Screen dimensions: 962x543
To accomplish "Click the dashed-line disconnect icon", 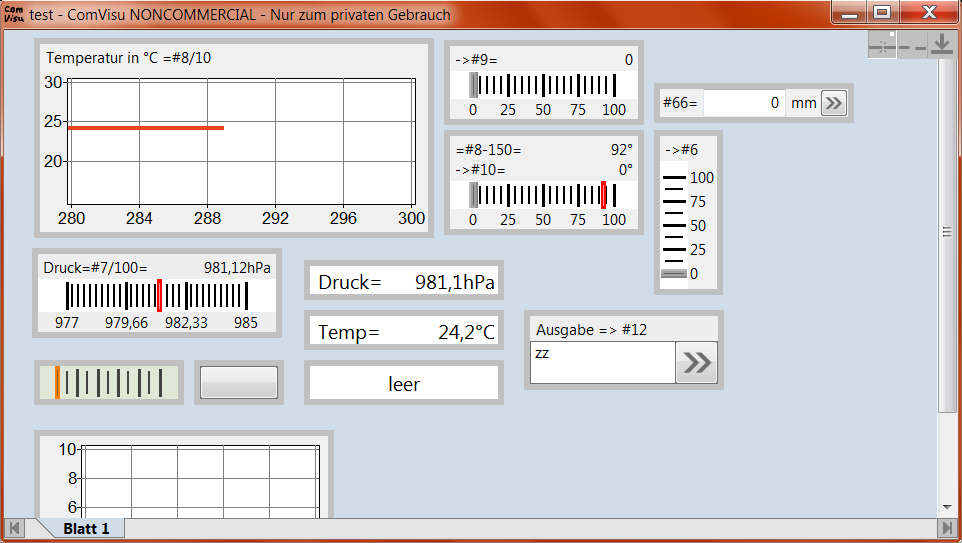I will coord(912,45).
